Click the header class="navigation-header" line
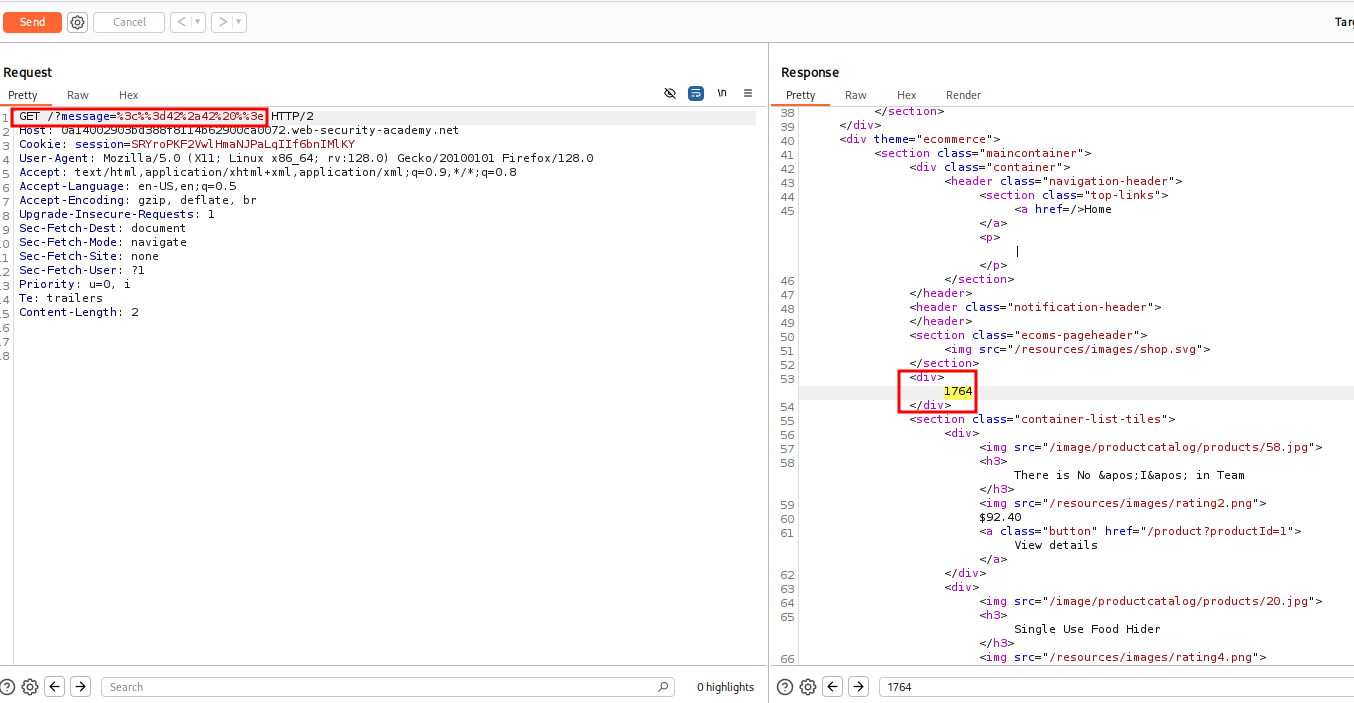Viewport: 1354px width, 703px height. point(1063,181)
